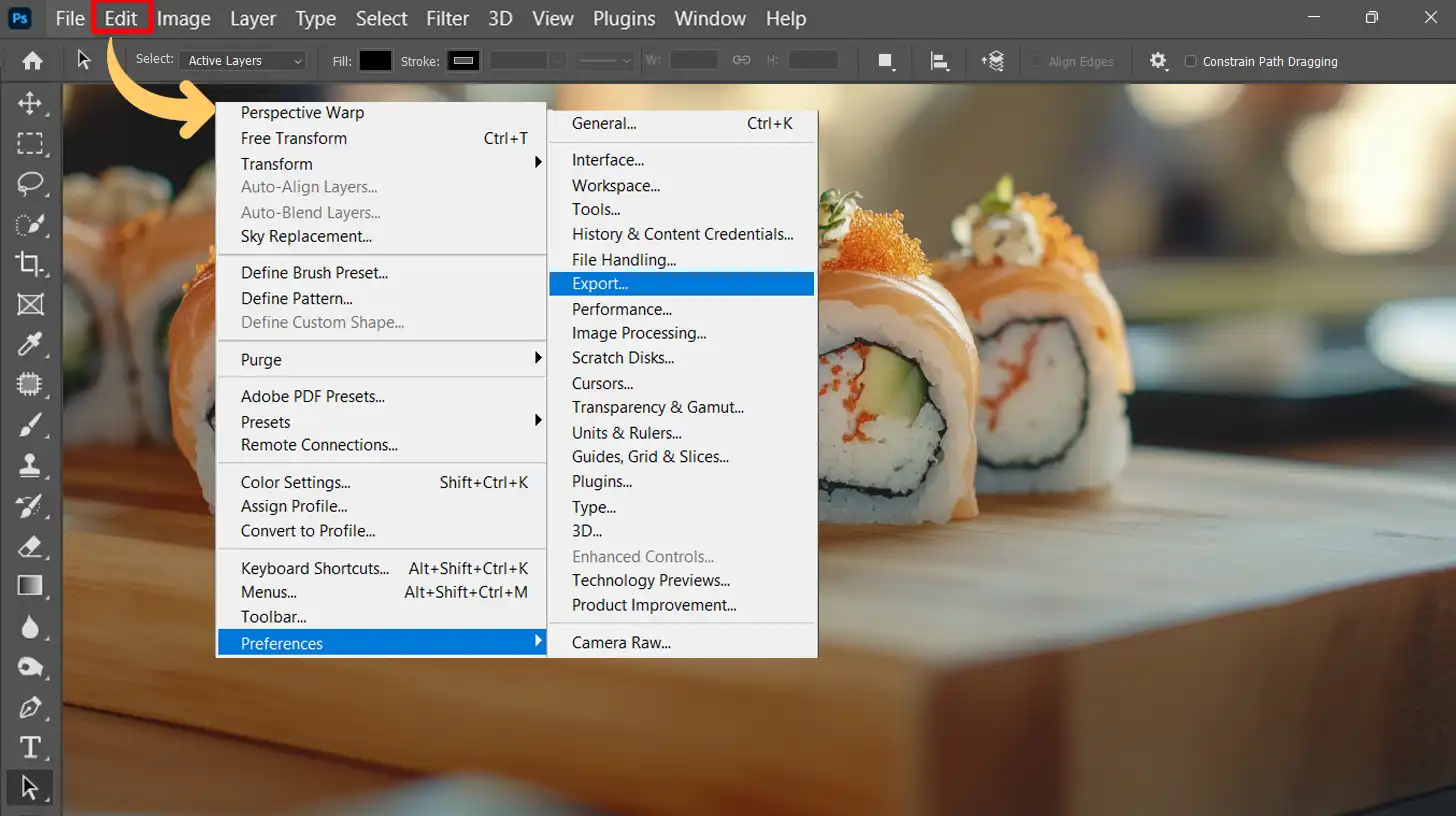
Task: Click the black Fill color swatch
Action: point(375,61)
